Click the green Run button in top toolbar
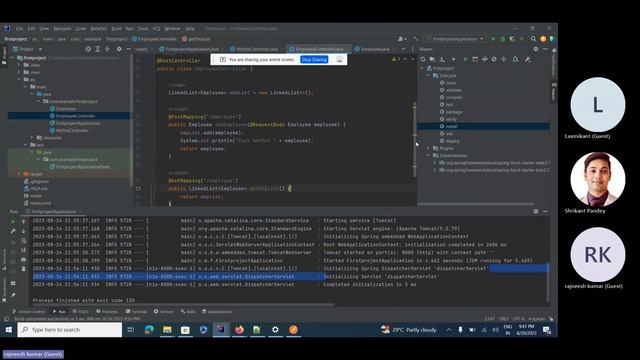This screenshot has height=360, width=640. click(x=493, y=39)
